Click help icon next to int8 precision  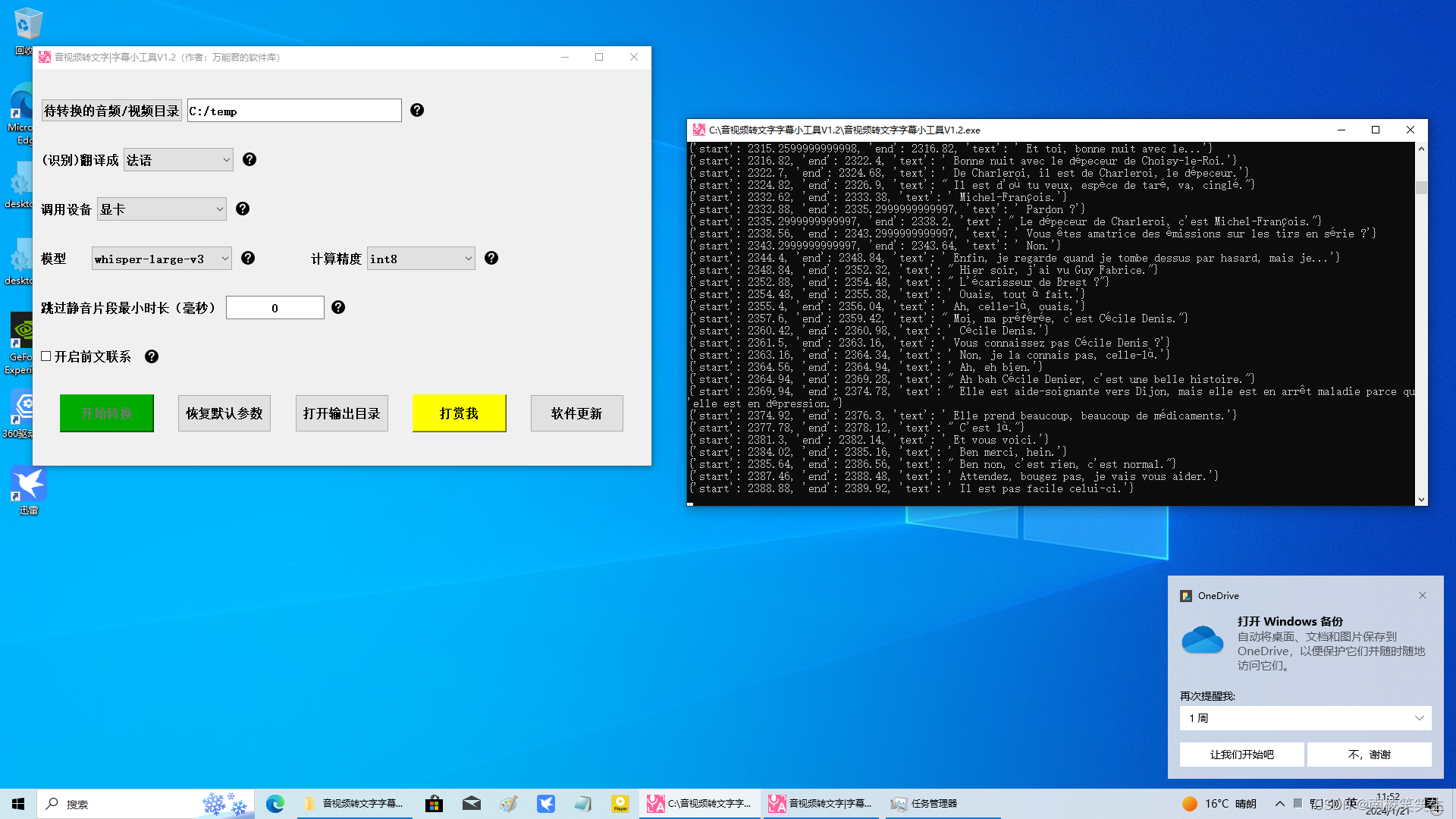491,259
